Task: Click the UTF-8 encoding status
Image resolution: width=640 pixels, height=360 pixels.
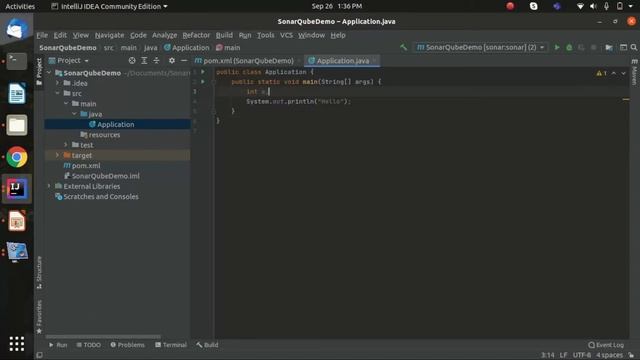Action: 582,355
